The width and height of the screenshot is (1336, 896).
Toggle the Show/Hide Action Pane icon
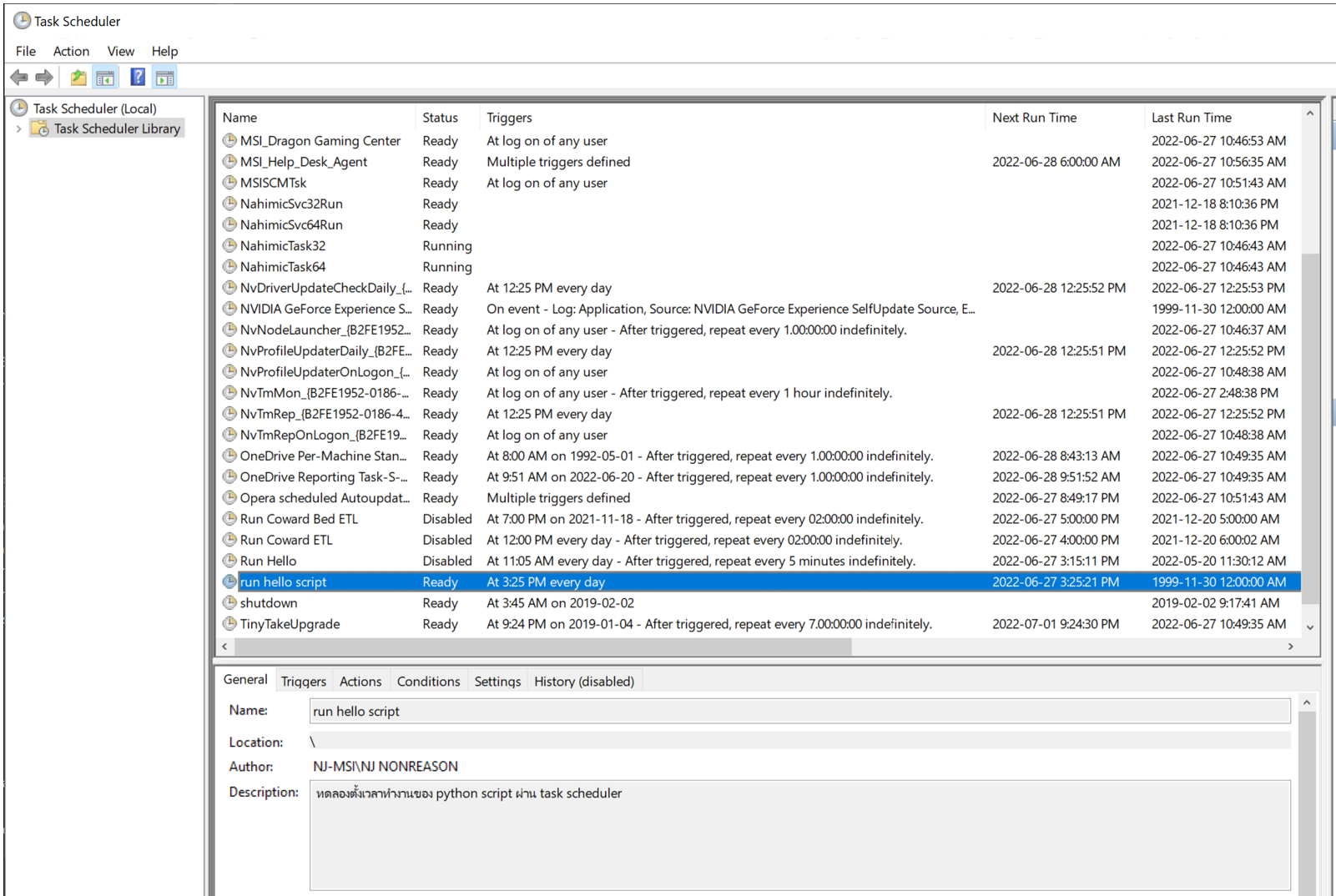pos(165,78)
